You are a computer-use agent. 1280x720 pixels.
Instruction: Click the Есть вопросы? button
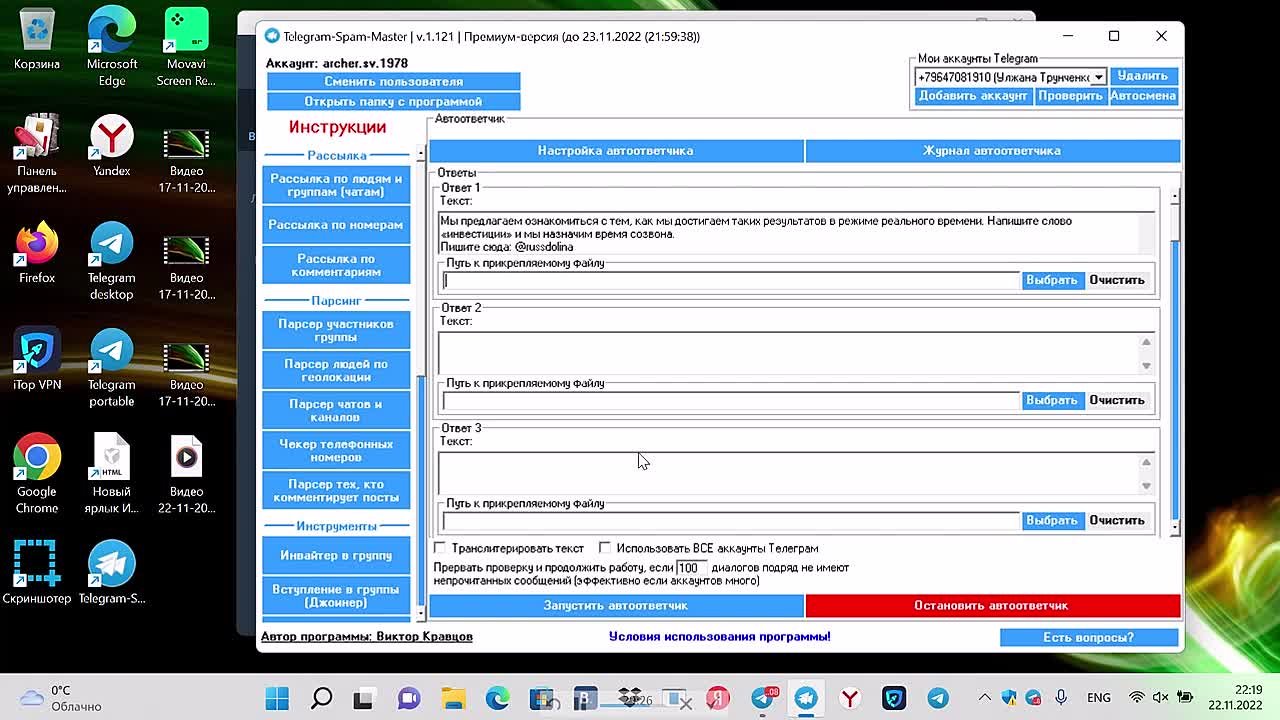[x=1089, y=637]
